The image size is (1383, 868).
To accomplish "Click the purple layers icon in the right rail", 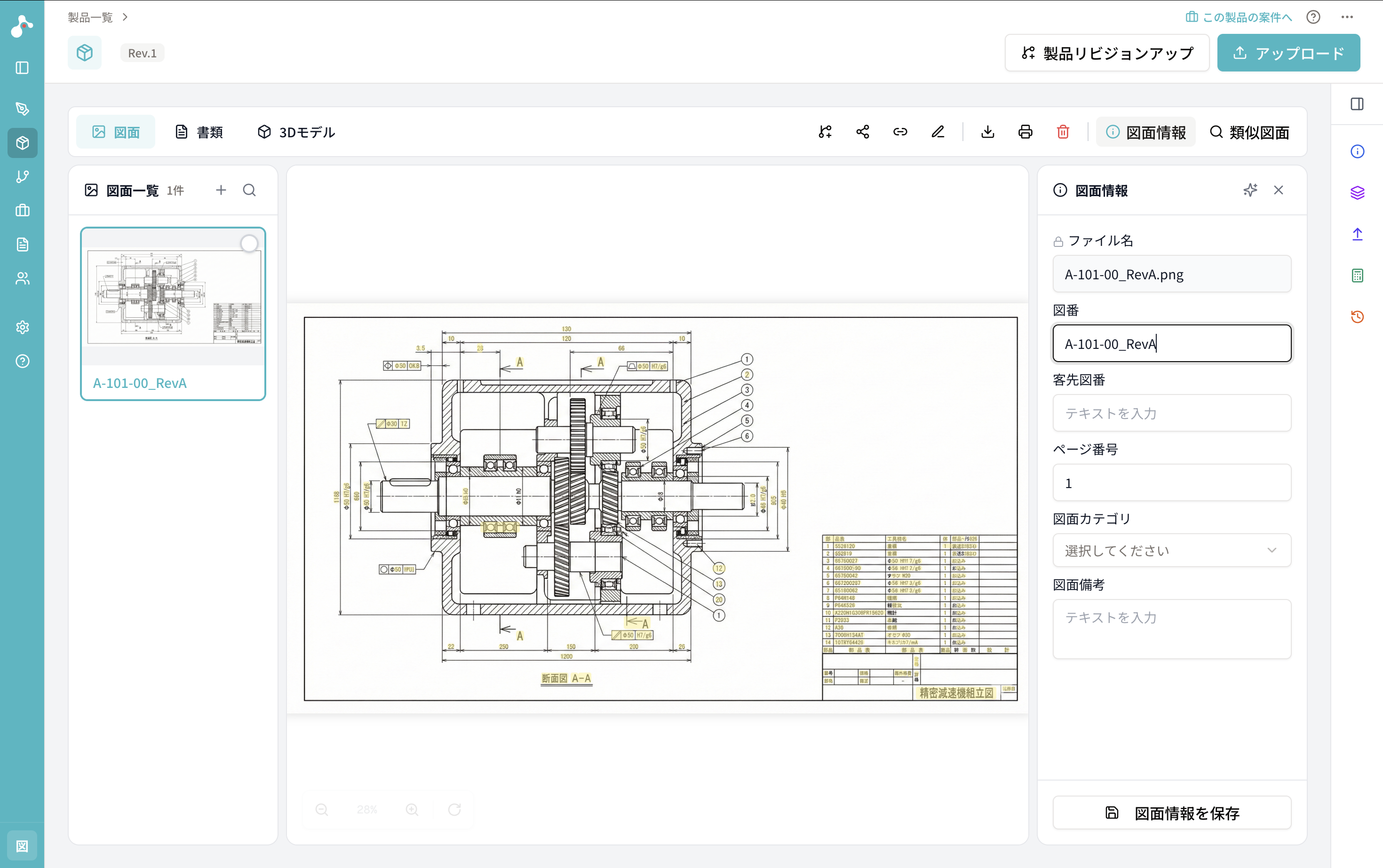I will (x=1357, y=192).
